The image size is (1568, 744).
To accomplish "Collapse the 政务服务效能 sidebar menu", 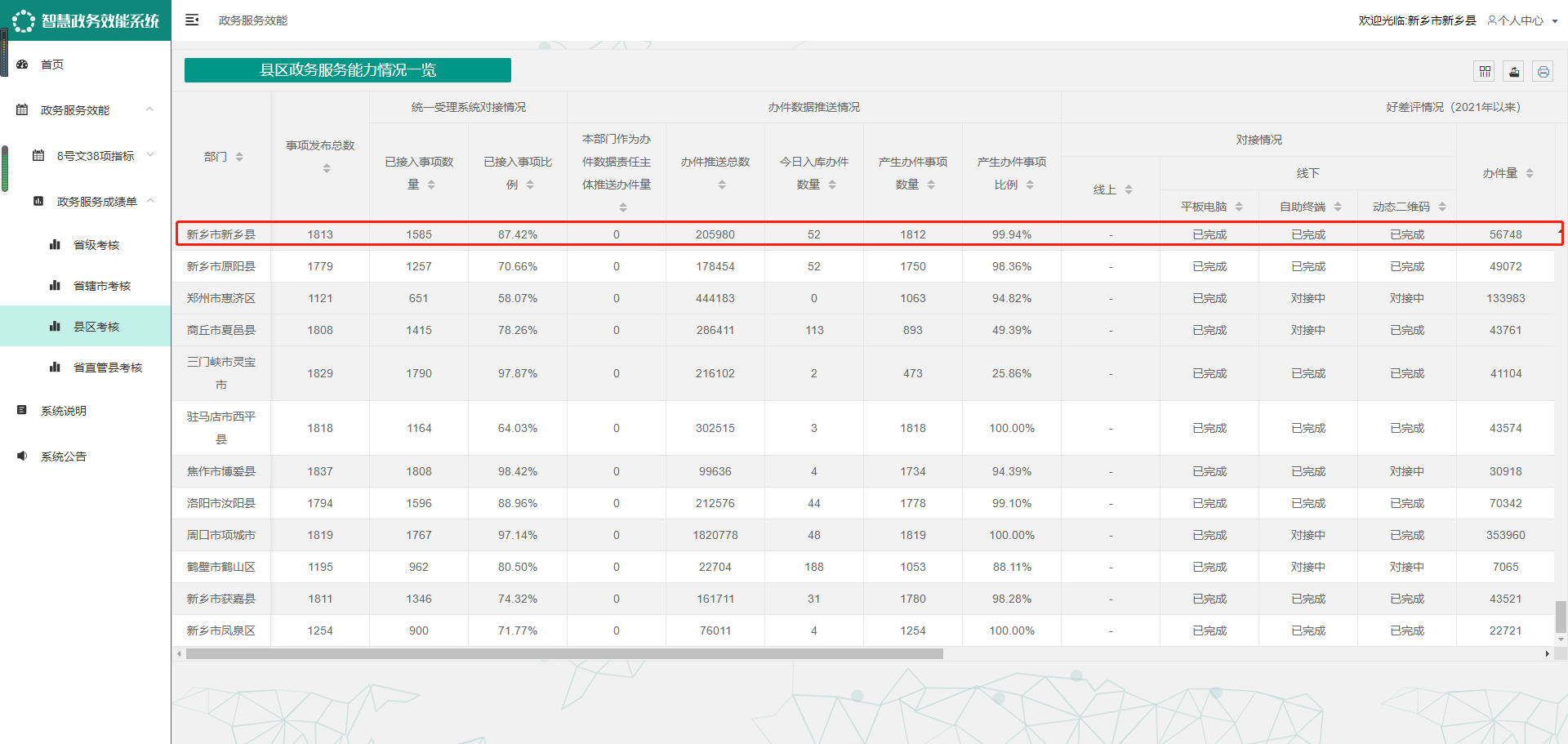I will (149, 109).
